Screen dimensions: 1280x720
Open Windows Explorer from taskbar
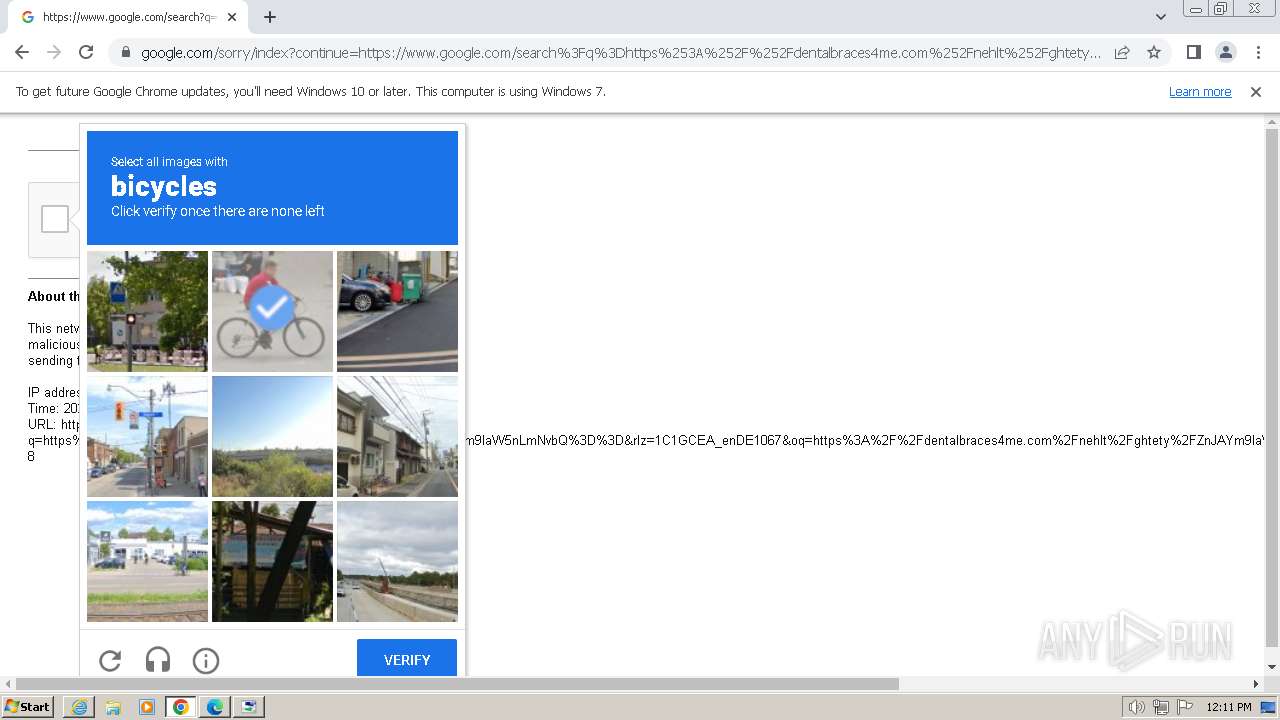(113, 707)
